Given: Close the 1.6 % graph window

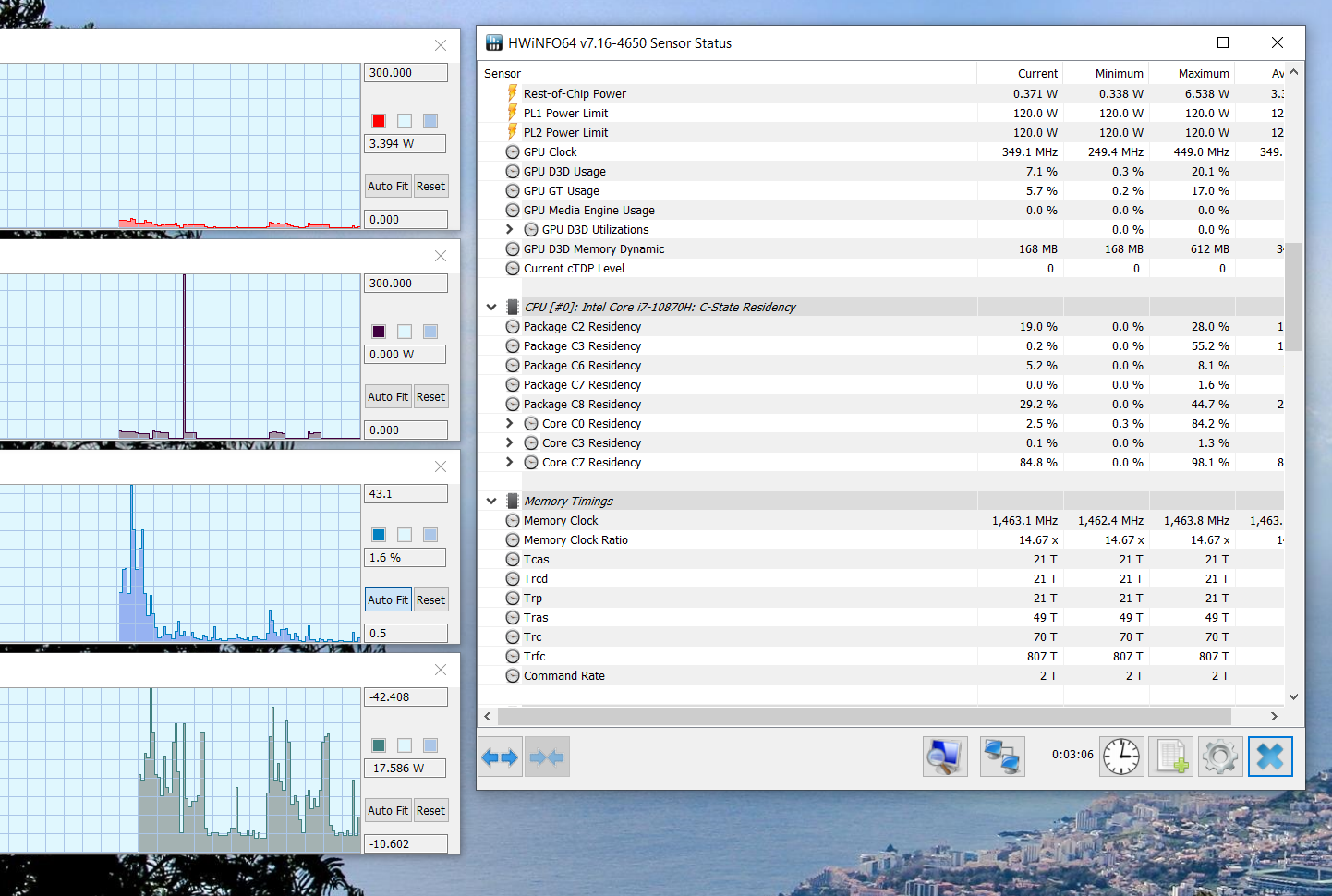Looking at the screenshot, I should point(441,466).
